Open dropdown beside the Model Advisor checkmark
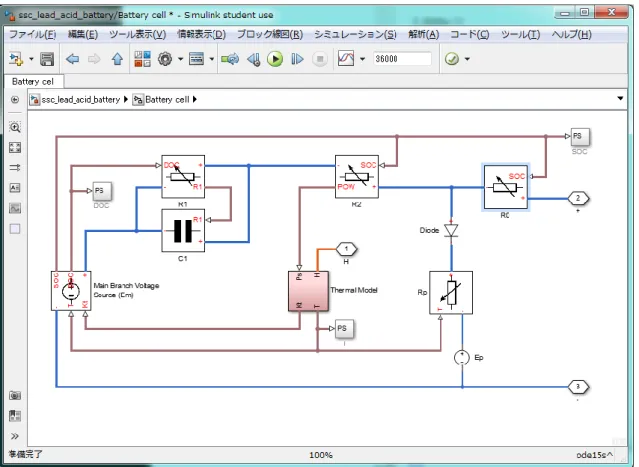This screenshot has width=639, height=467. (467, 59)
